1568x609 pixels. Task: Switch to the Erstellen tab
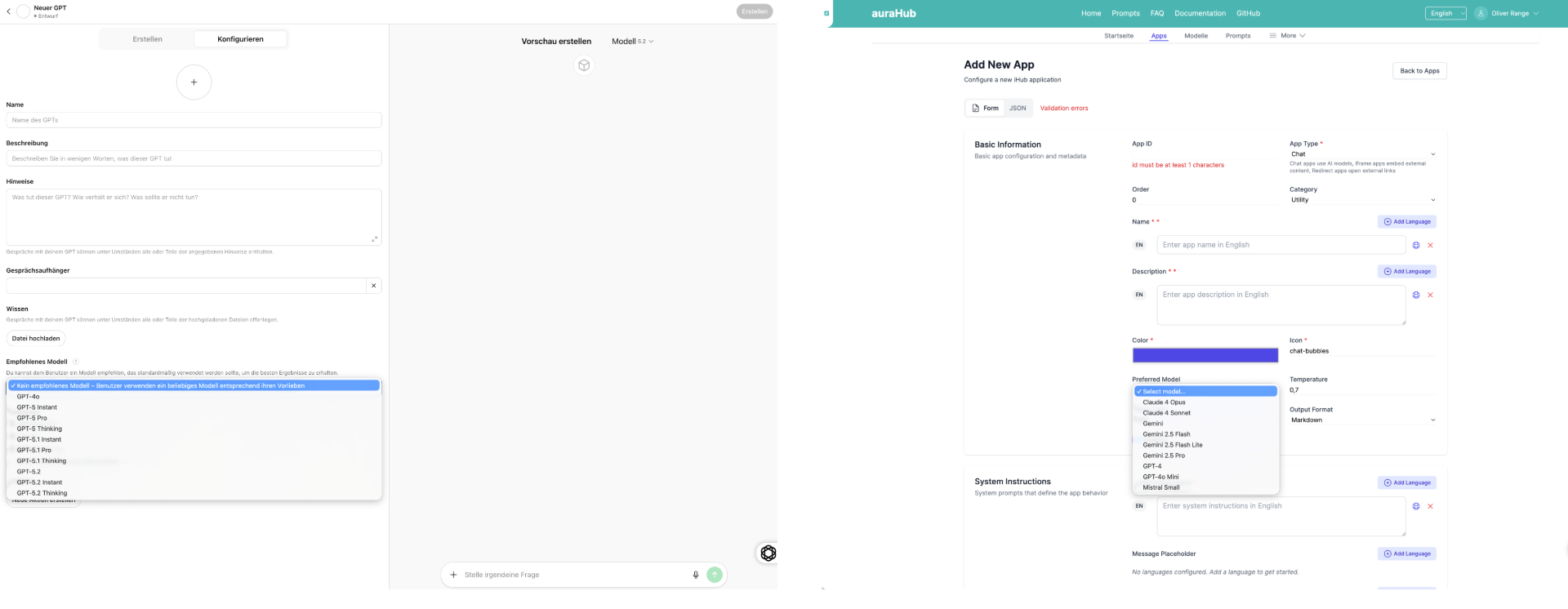tap(147, 39)
